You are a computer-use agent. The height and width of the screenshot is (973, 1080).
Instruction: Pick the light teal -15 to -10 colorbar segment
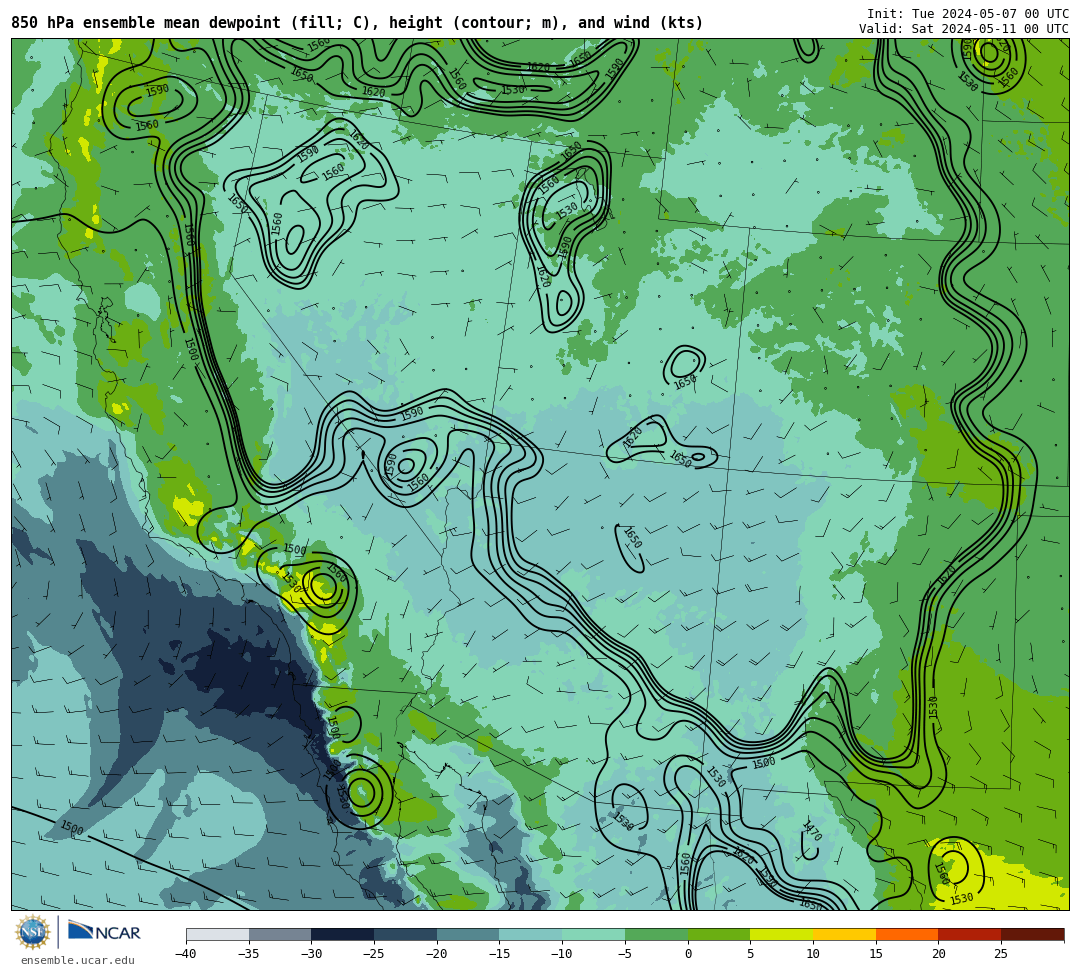point(531,934)
